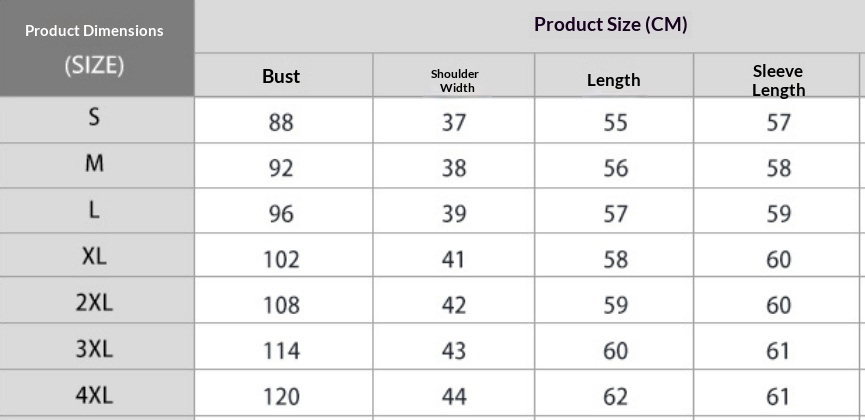Click the S size row label

(94, 117)
